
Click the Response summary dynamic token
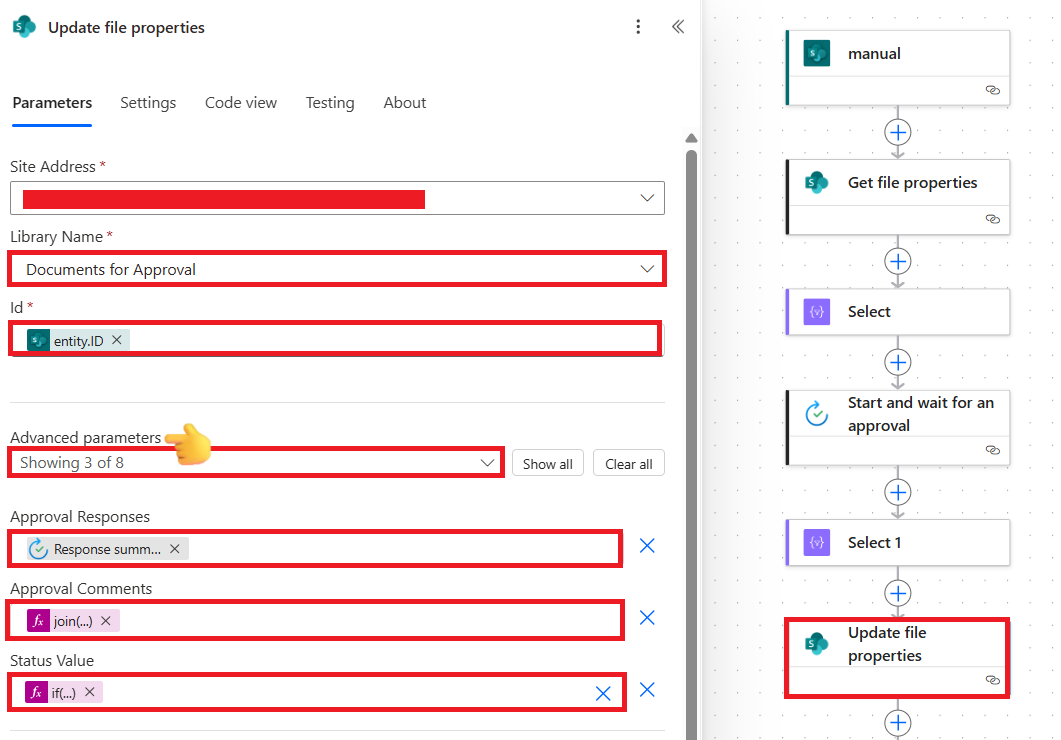(107, 549)
